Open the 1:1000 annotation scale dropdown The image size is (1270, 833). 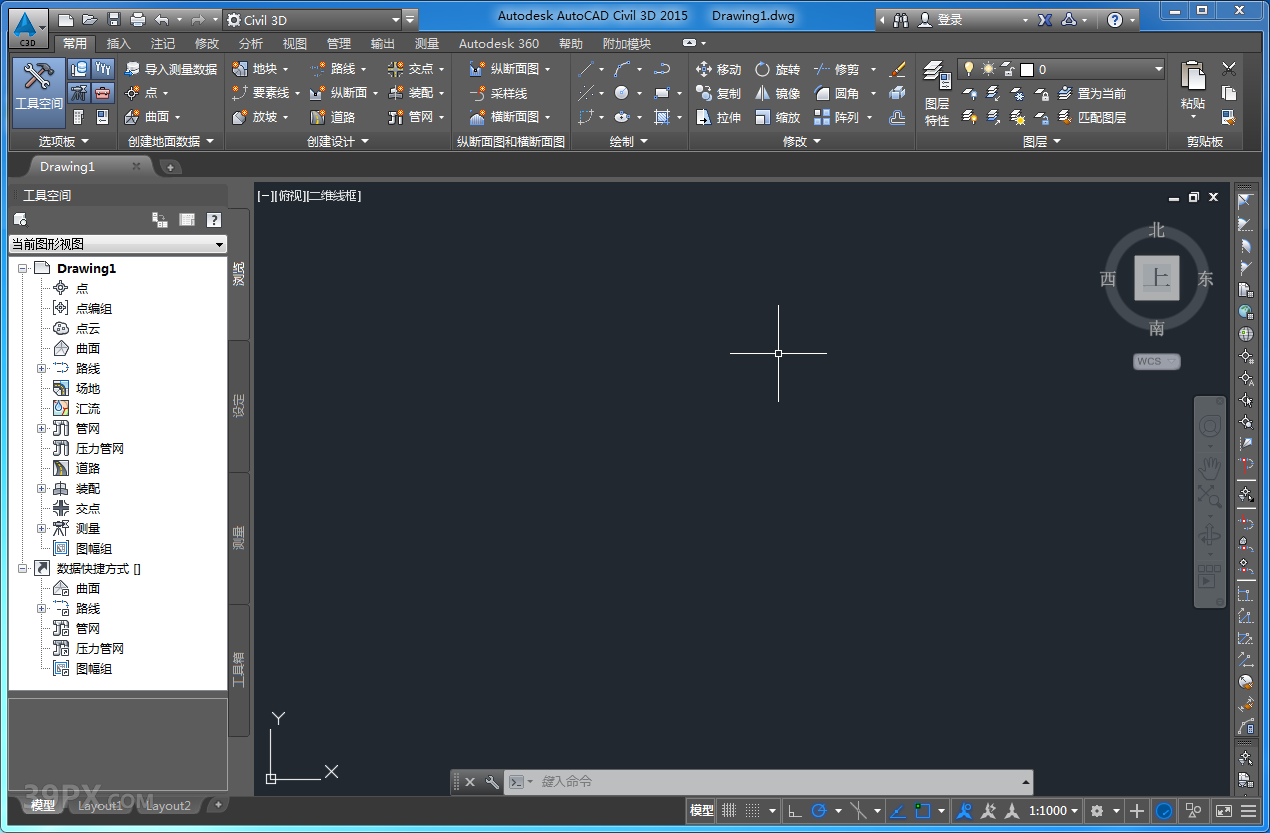pos(1051,811)
